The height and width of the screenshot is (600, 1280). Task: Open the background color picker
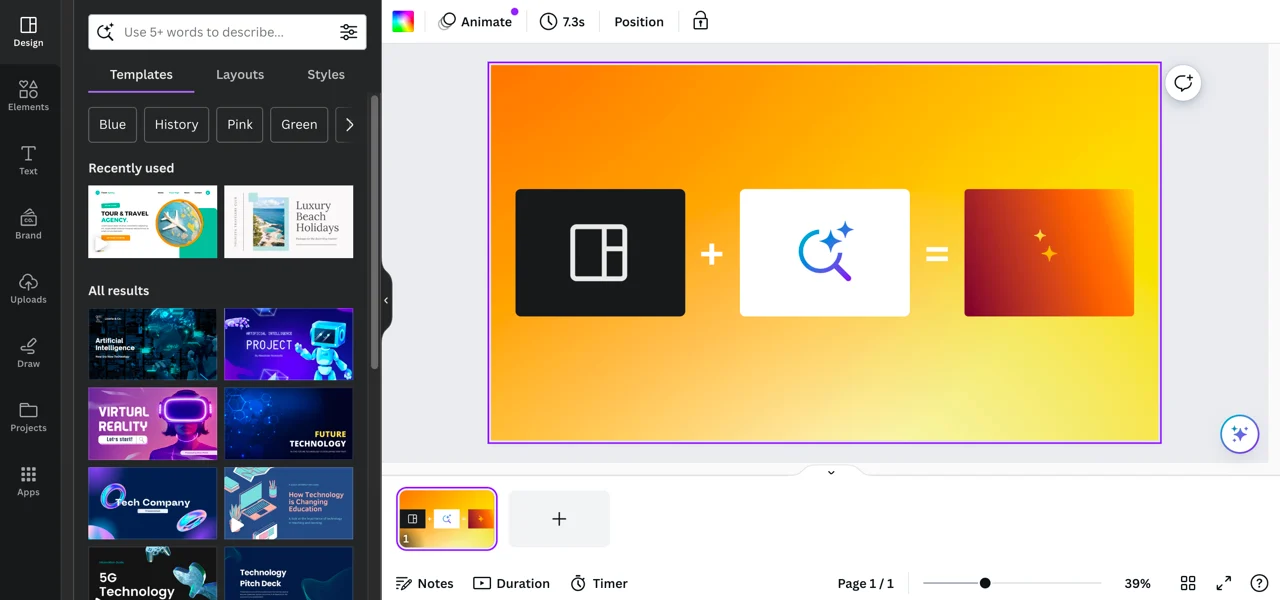point(403,22)
